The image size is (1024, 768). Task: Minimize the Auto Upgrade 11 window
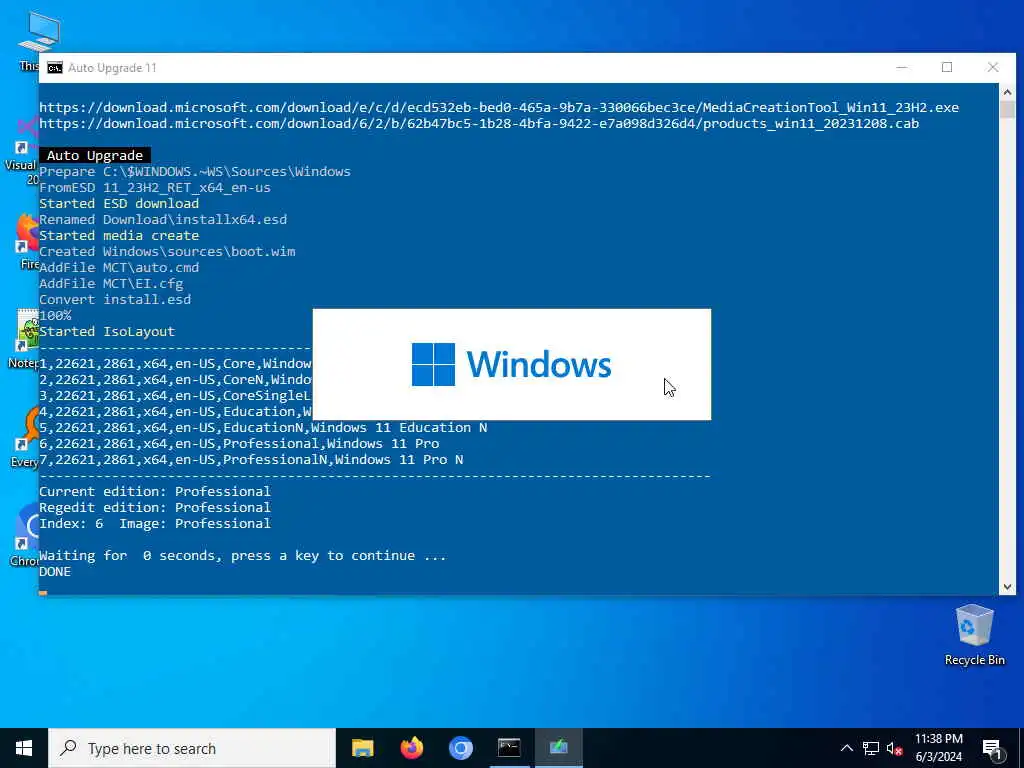coord(902,67)
